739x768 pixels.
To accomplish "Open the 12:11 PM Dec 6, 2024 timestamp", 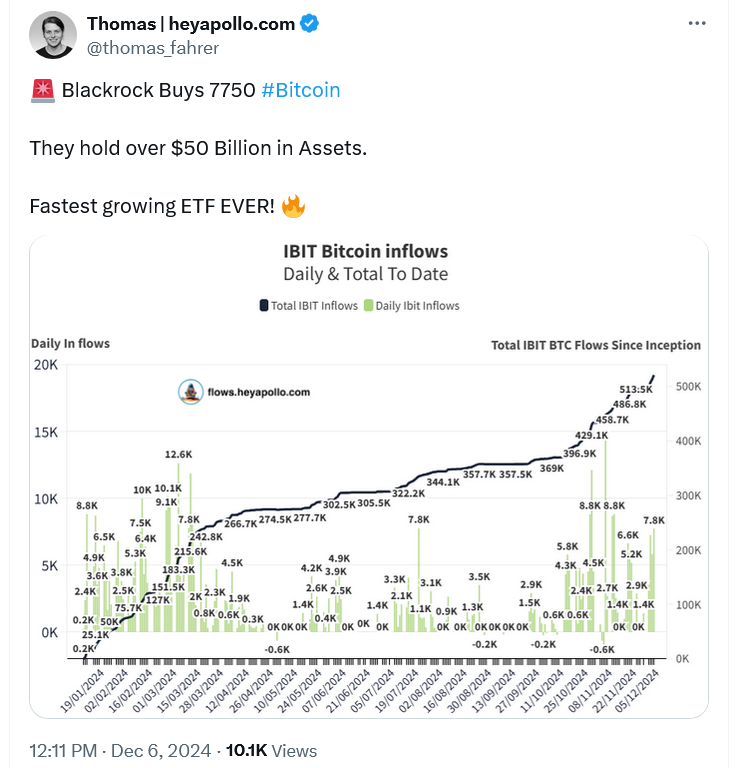I will point(119,750).
